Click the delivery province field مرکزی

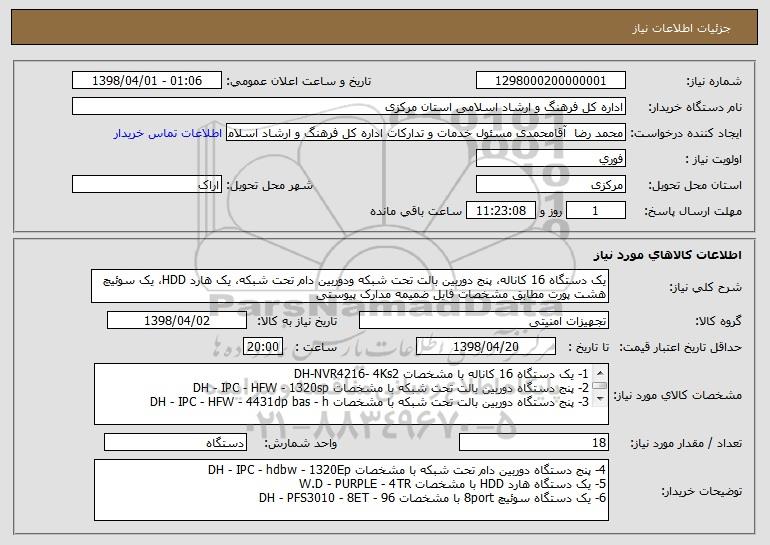coord(550,185)
